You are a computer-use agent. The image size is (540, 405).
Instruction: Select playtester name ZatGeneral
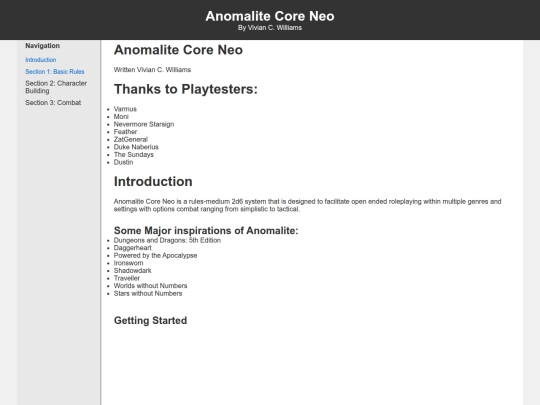(131, 139)
